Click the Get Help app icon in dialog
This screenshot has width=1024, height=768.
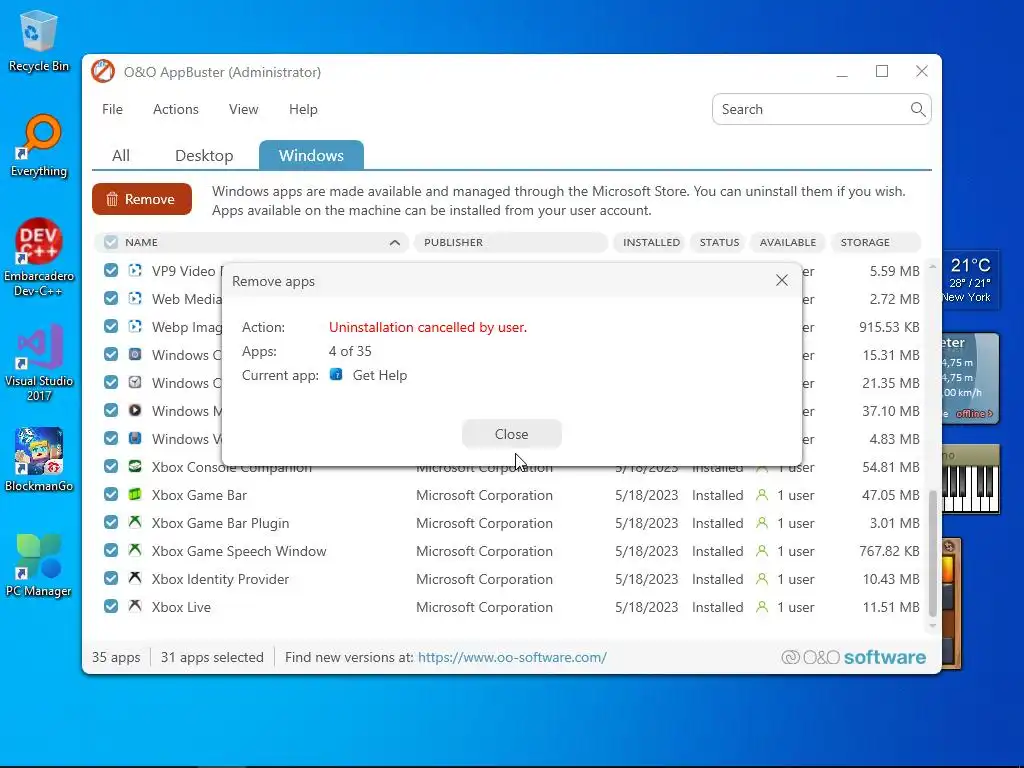pos(336,375)
